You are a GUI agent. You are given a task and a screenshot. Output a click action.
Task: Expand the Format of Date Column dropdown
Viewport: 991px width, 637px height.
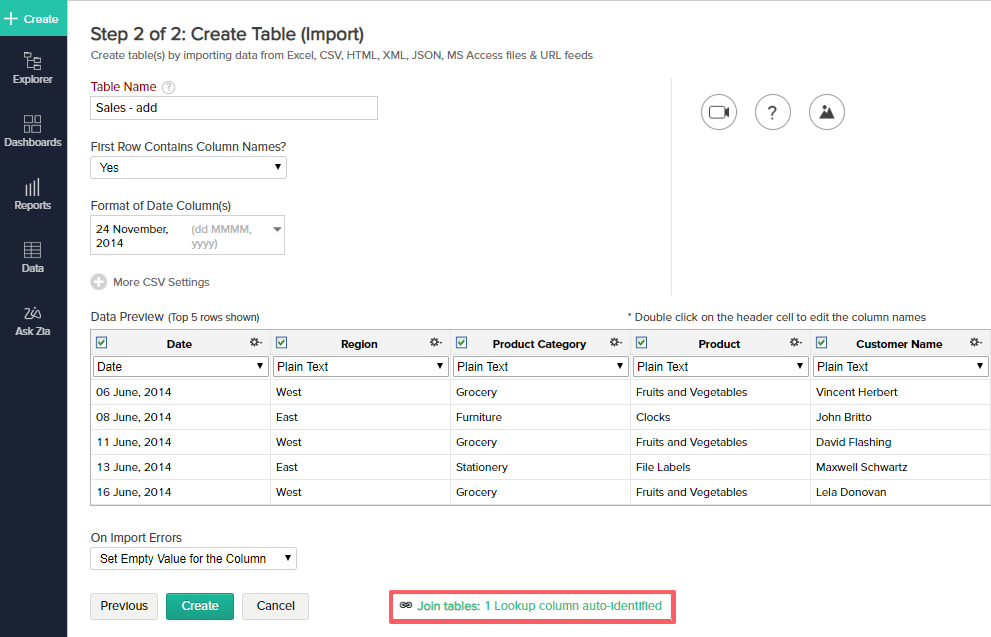coord(187,236)
